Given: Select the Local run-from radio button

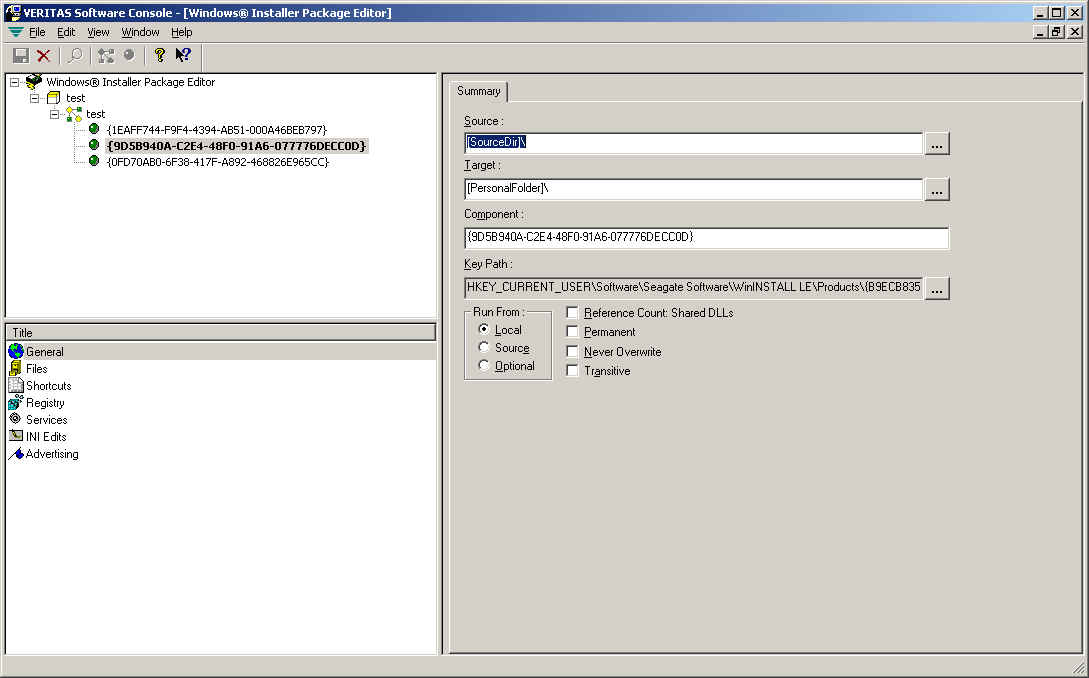Looking at the screenshot, I should (x=484, y=329).
